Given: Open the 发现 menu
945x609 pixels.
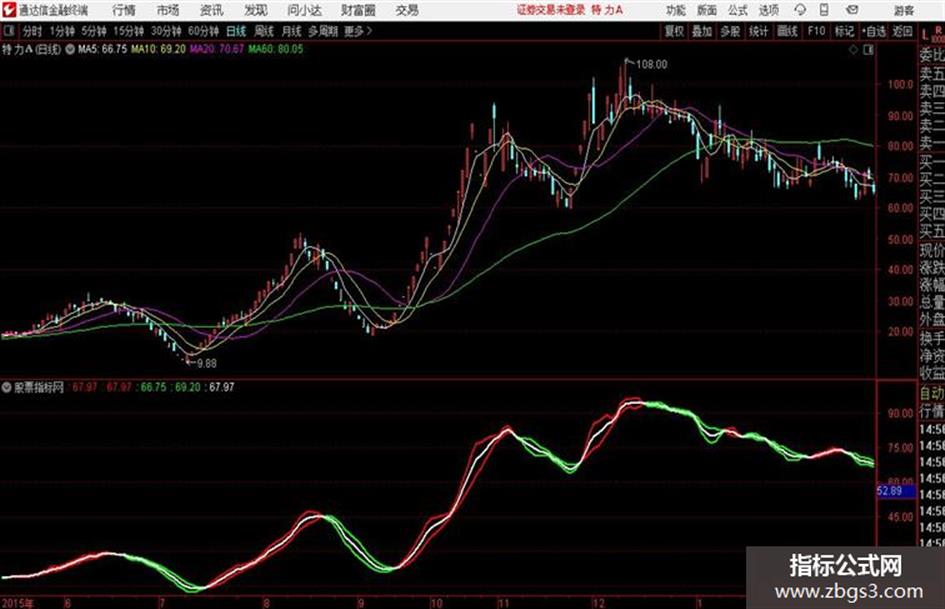Looking at the screenshot, I should (x=256, y=10).
